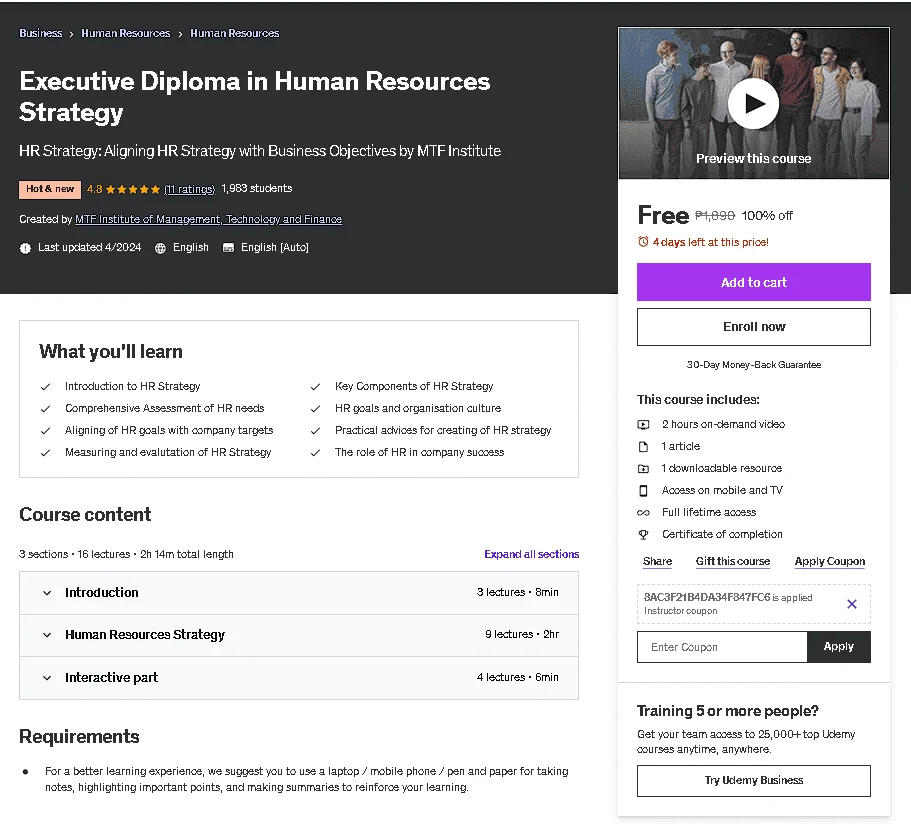Viewport: 911px width, 824px height.
Task: Expand the Human Resources Strategy section chevron
Action: tap(47, 635)
